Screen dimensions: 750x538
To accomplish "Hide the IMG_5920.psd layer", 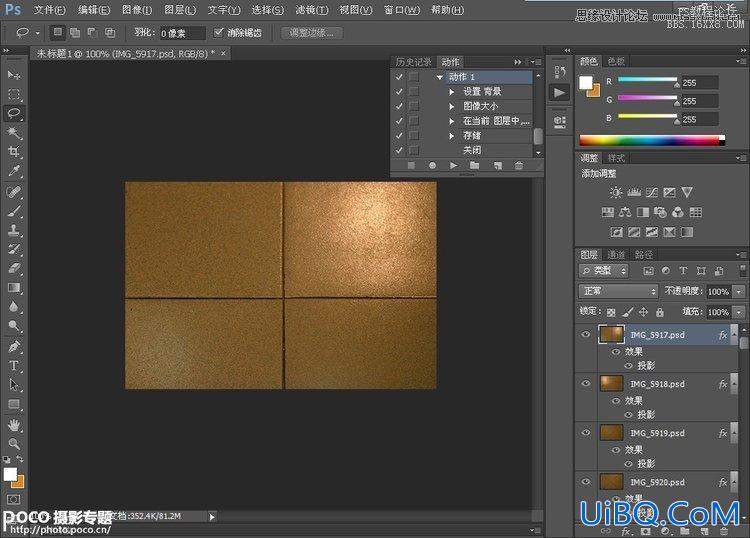I will click(x=585, y=482).
